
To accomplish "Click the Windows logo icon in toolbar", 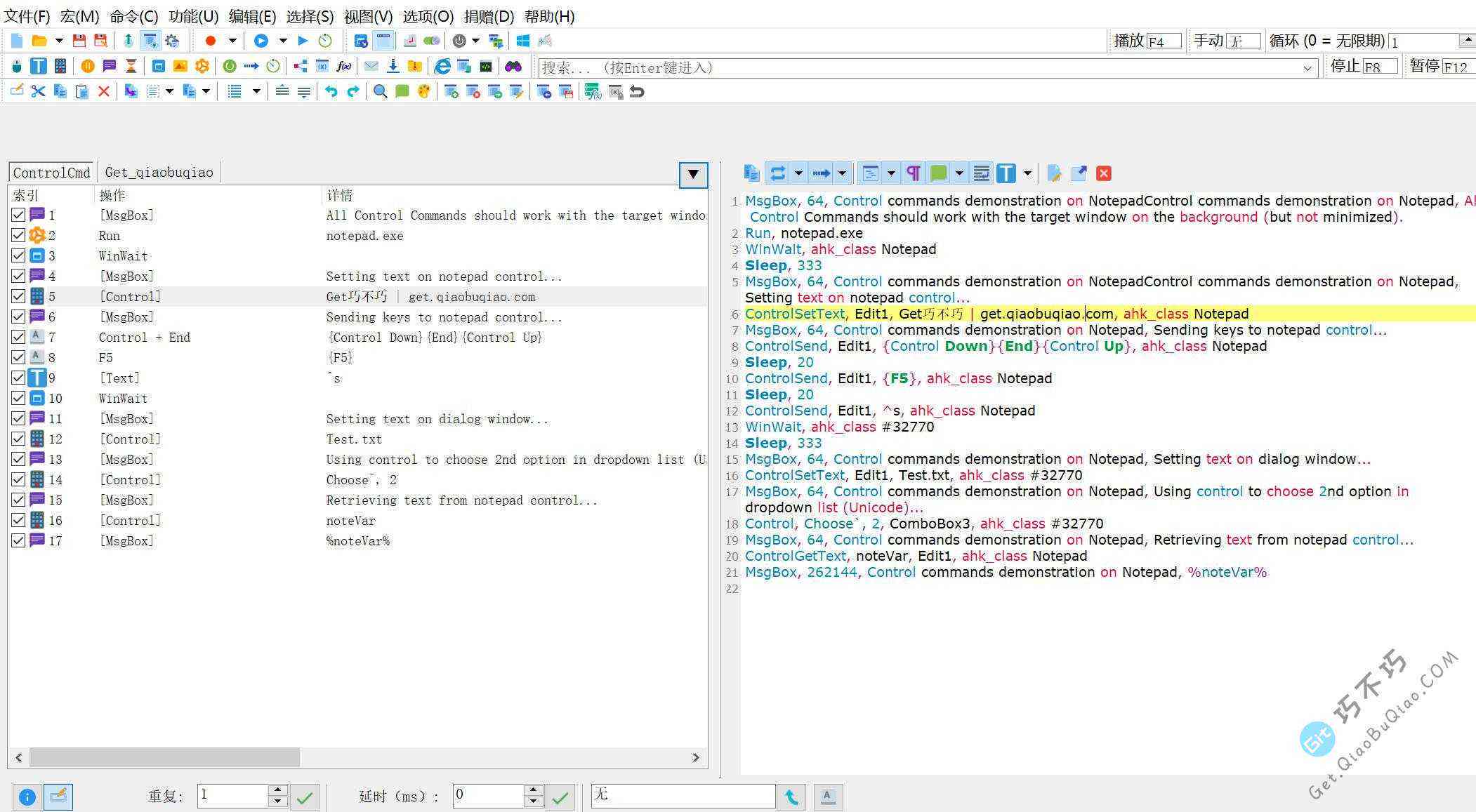I will click(522, 41).
